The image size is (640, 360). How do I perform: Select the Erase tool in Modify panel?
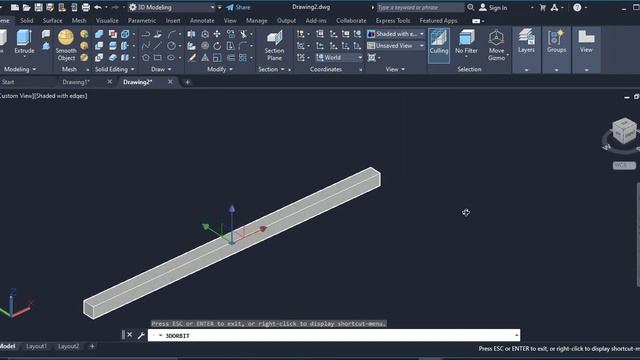[191, 58]
